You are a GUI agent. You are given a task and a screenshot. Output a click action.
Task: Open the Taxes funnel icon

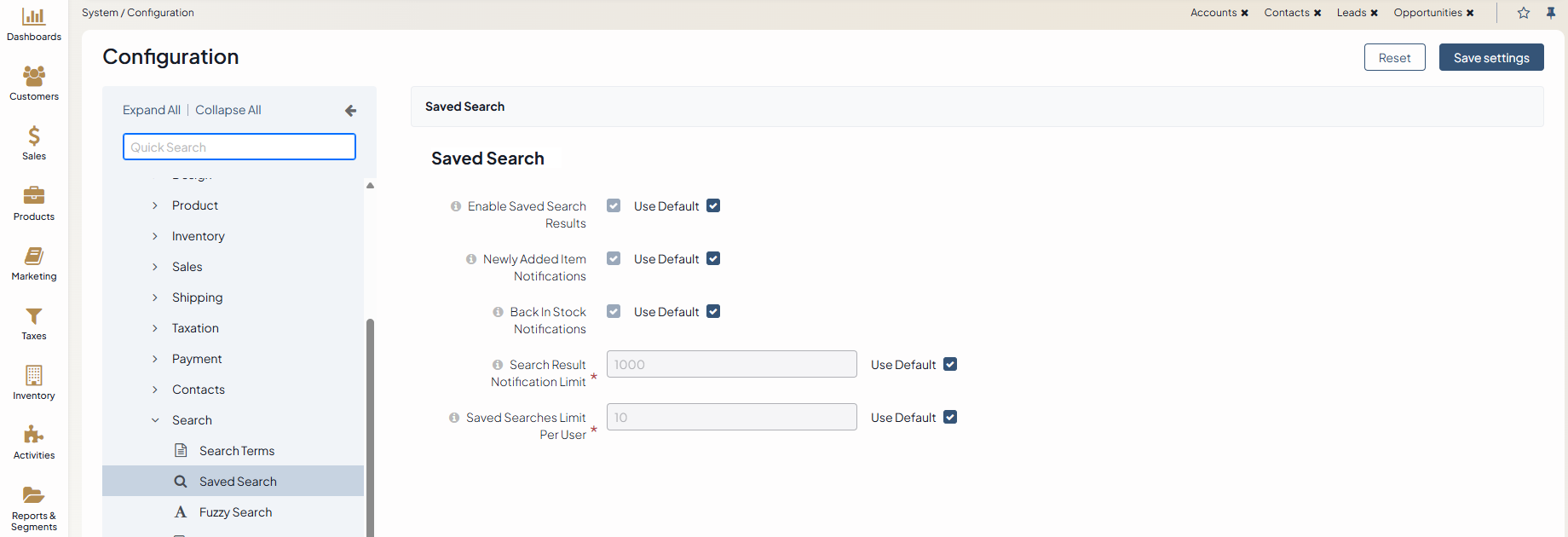pos(33,316)
